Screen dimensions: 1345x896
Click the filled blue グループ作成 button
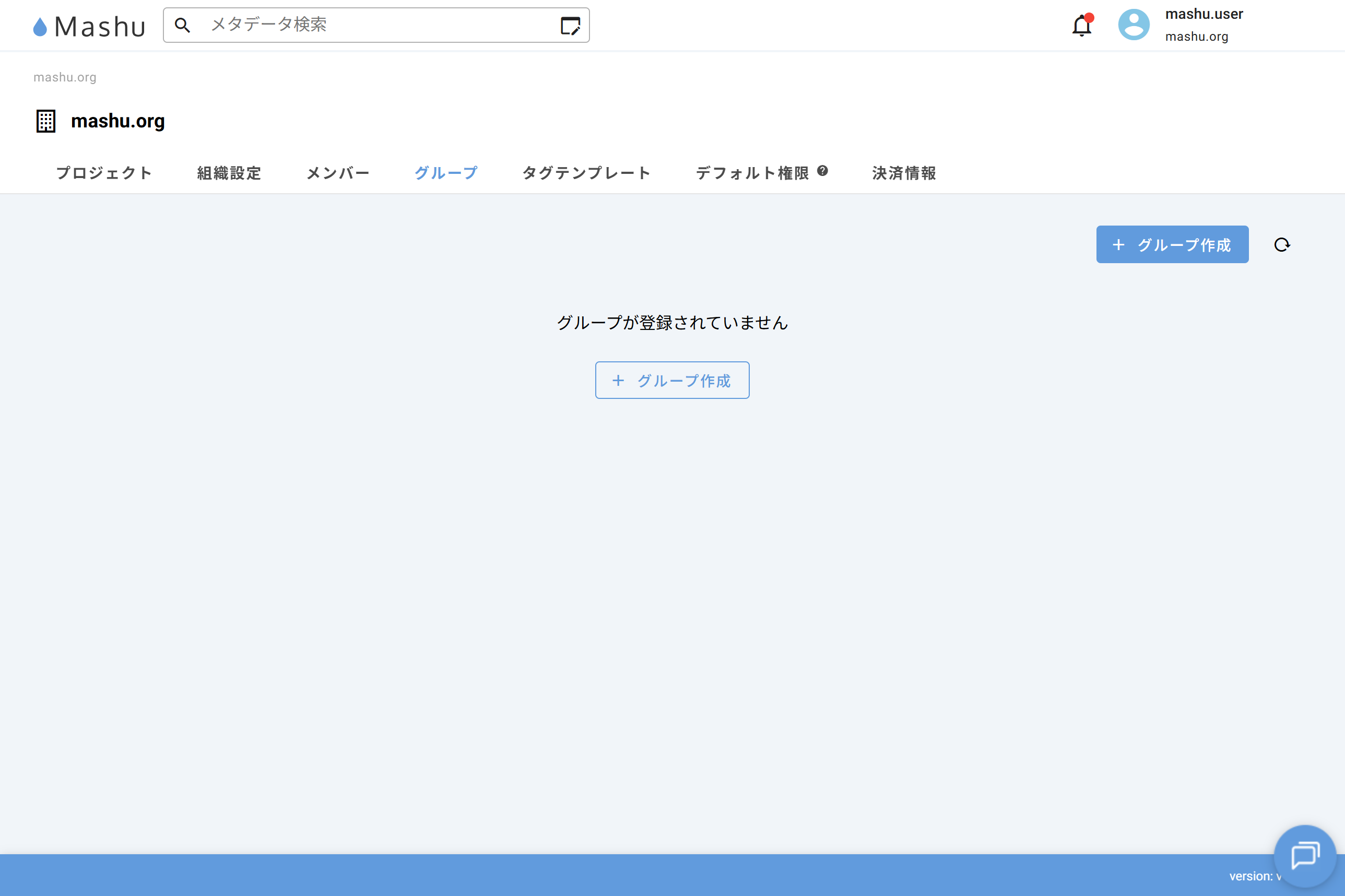(1172, 244)
